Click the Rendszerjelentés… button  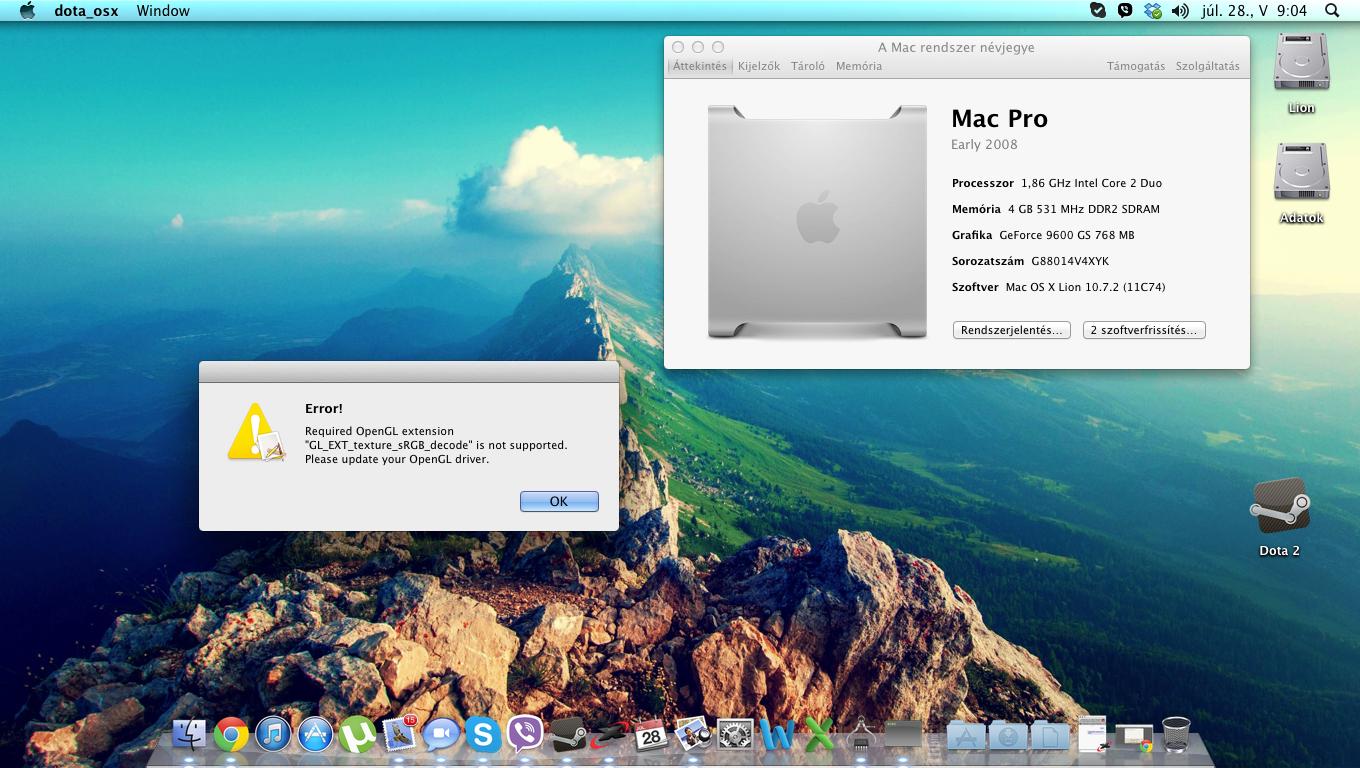click(1011, 330)
